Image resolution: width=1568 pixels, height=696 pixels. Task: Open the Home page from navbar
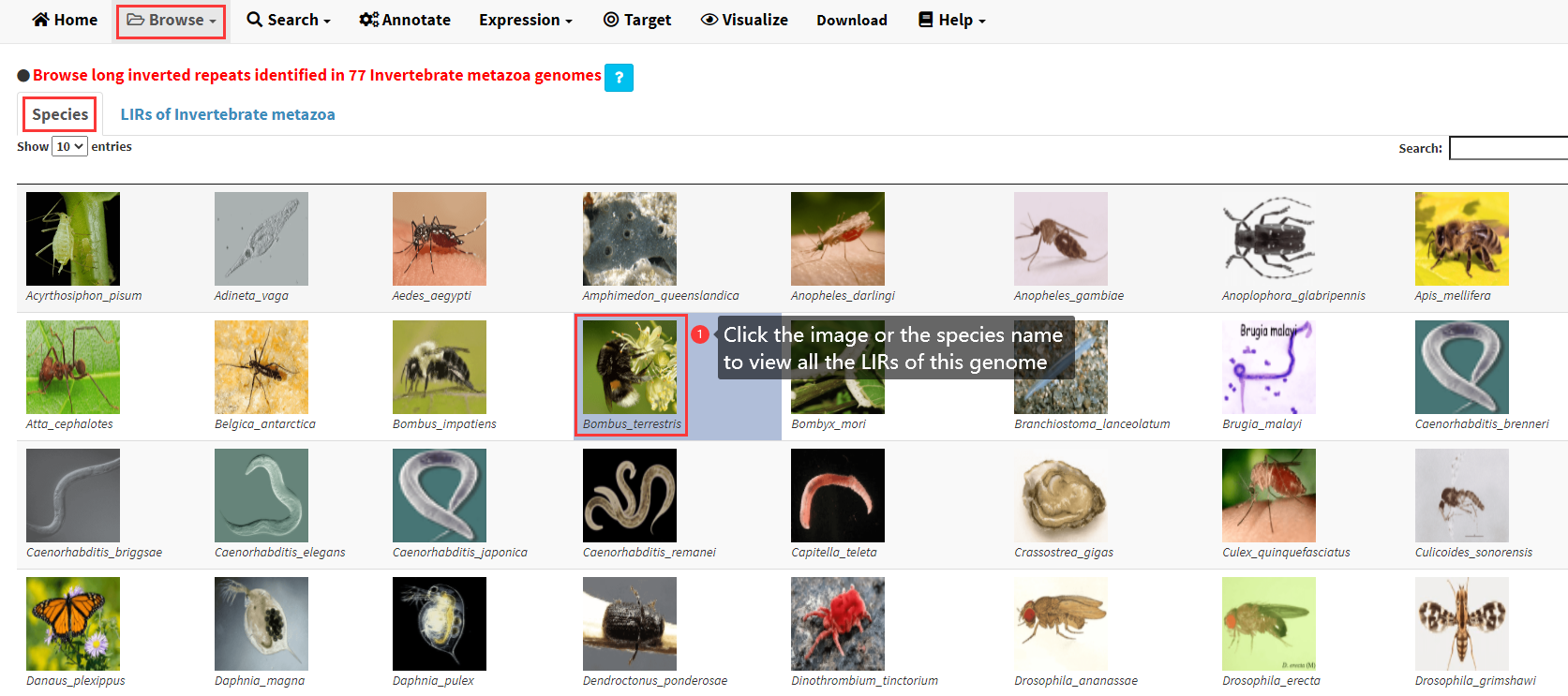point(65,20)
